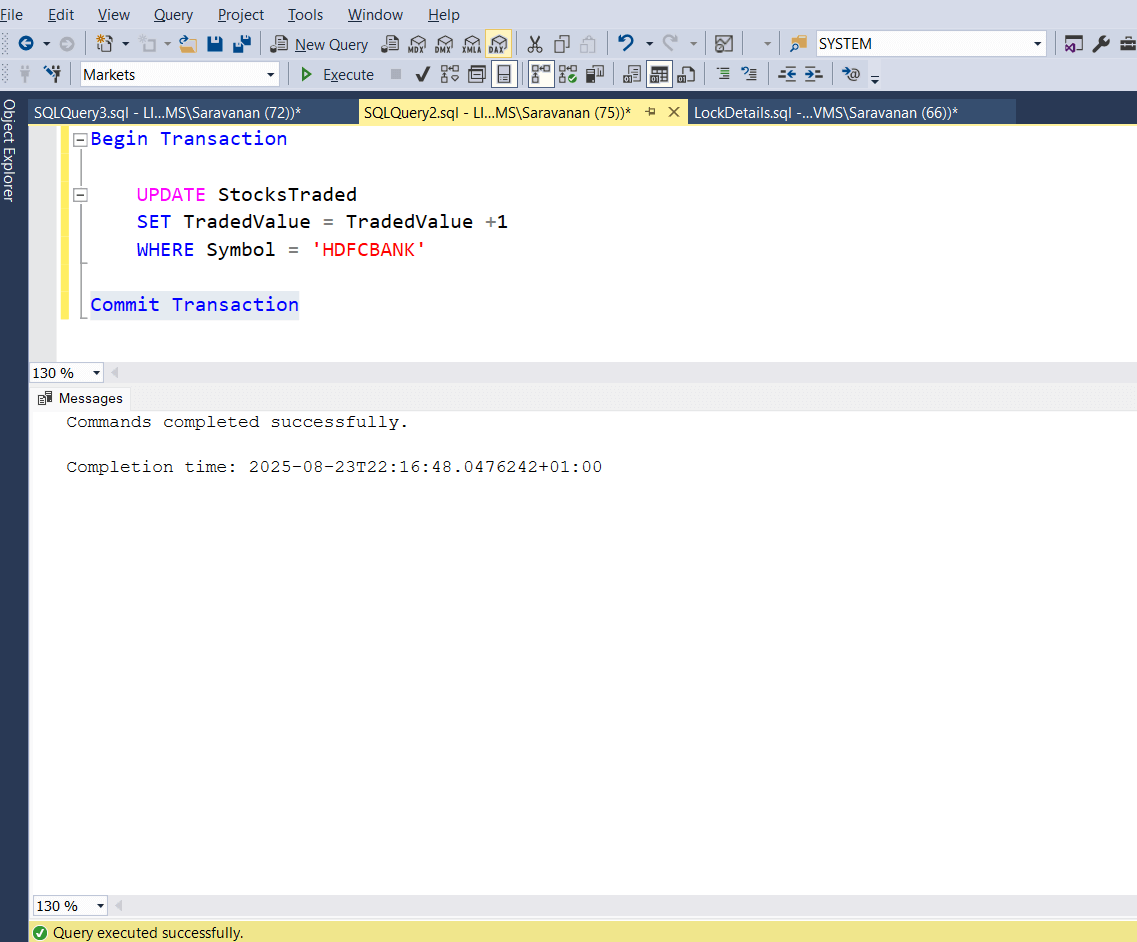Cut the selected text with scissors icon
The image size is (1137, 942).
tap(534, 44)
